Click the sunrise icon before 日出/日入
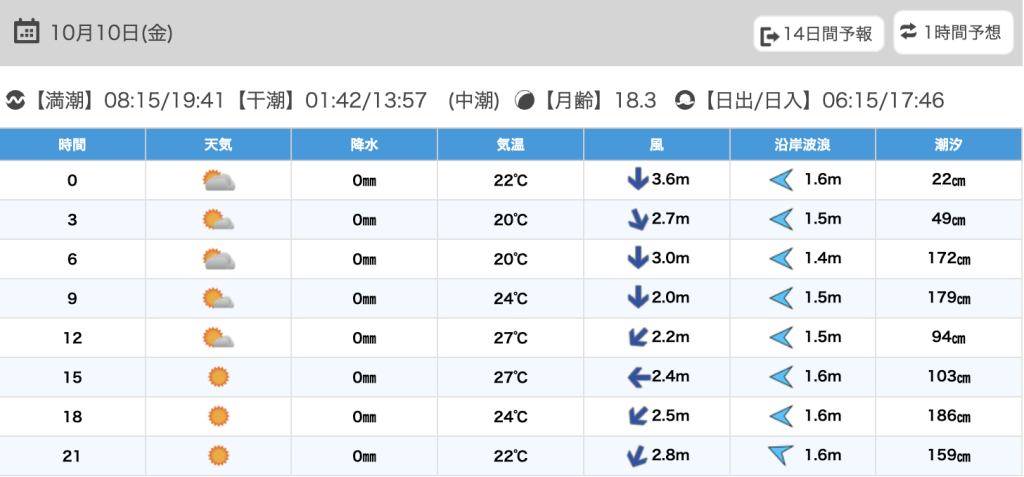Screen dimensions: 1024x477 tap(685, 101)
